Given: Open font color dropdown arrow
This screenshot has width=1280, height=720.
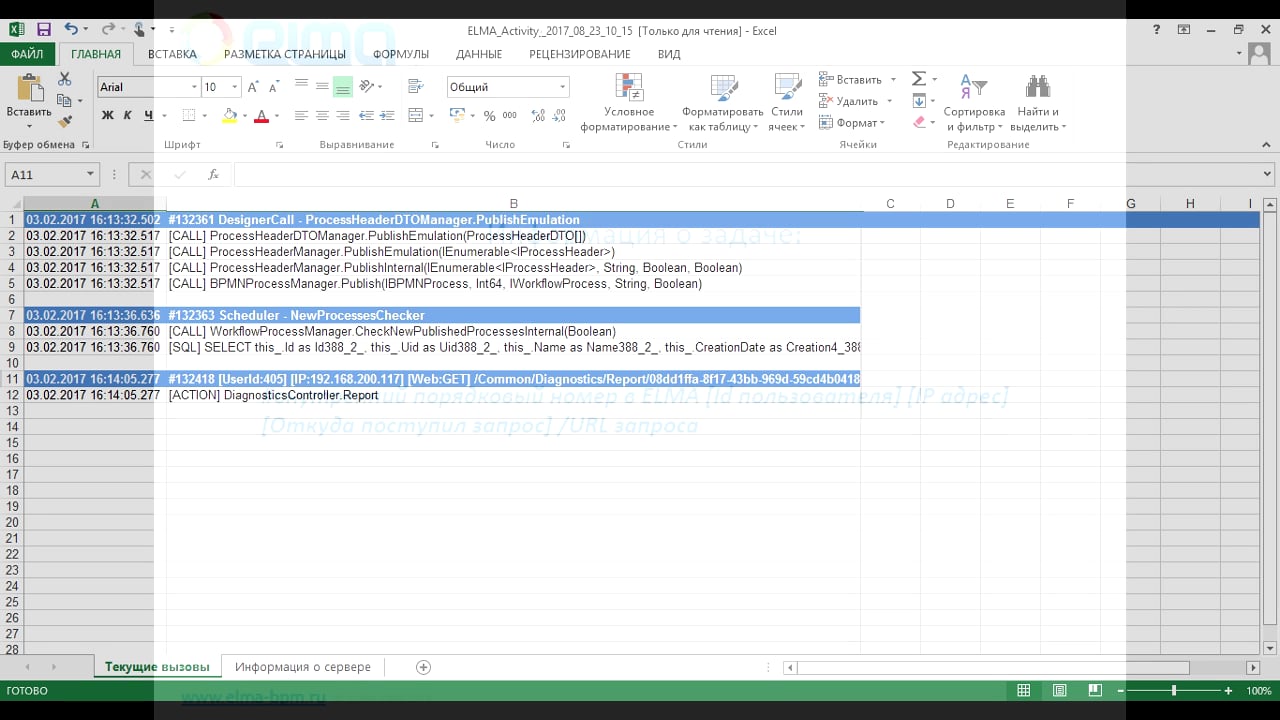Looking at the screenshot, I should [x=277, y=116].
